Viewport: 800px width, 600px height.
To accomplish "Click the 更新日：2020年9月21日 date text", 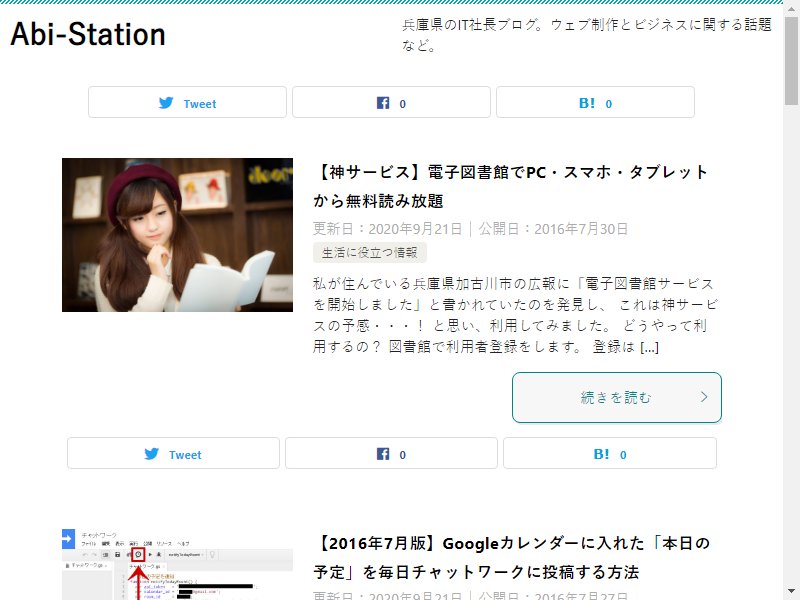I will (387, 229).
